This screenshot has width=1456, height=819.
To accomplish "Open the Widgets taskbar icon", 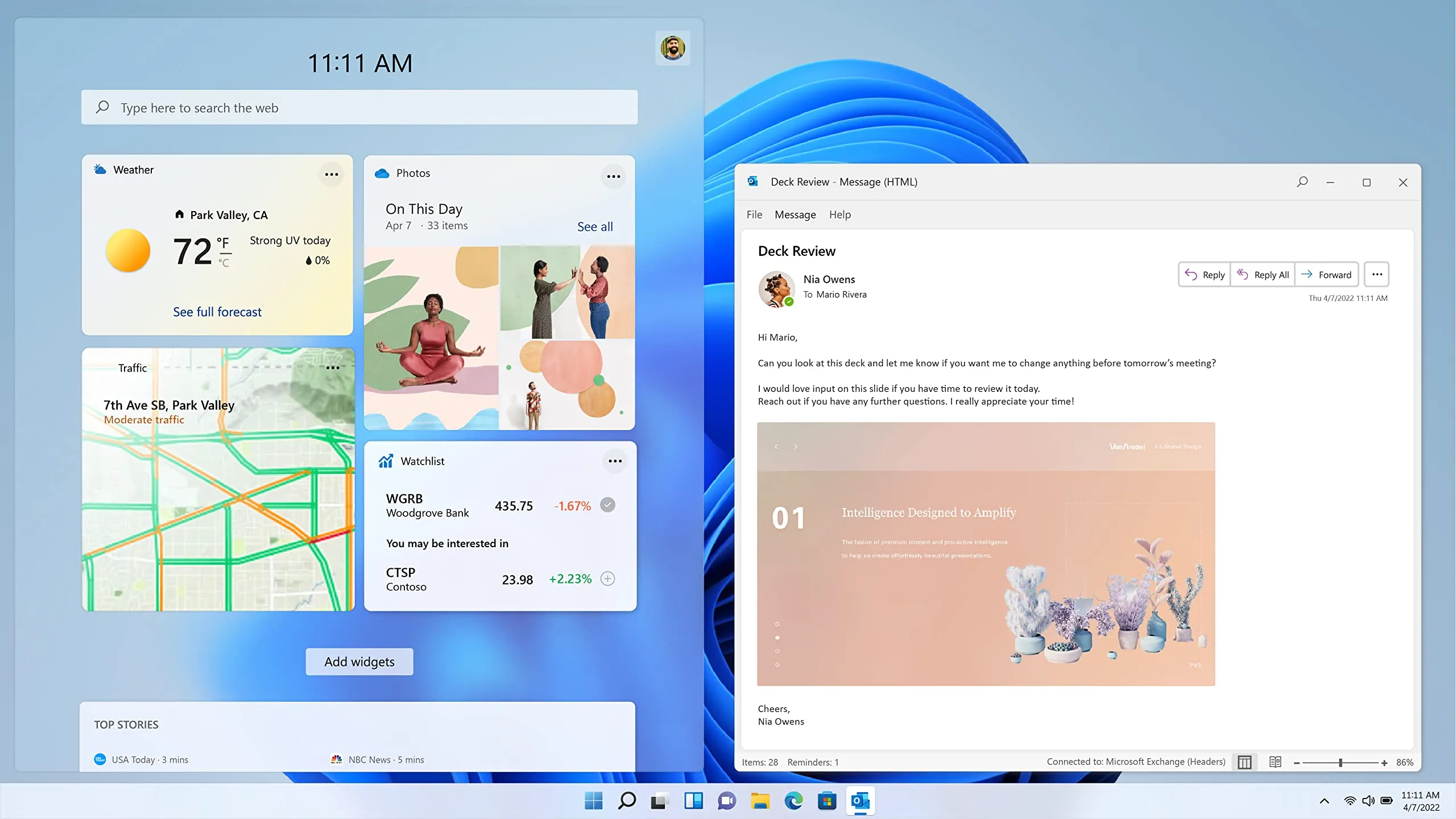I will pos(693,801).
